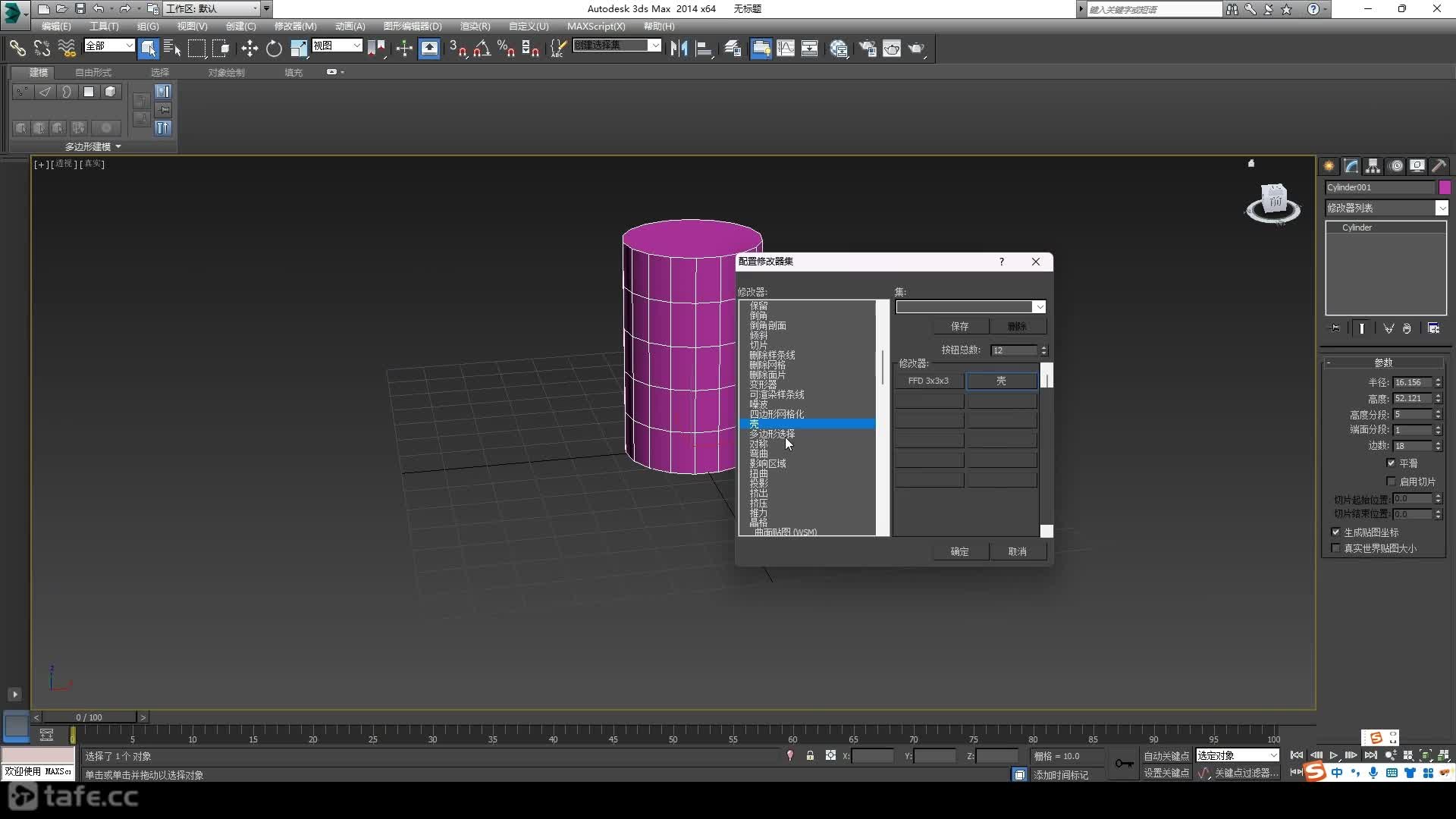1456x819 pixels.
Task: Click the 确定 button in dialog
Action: click(959, 551)
